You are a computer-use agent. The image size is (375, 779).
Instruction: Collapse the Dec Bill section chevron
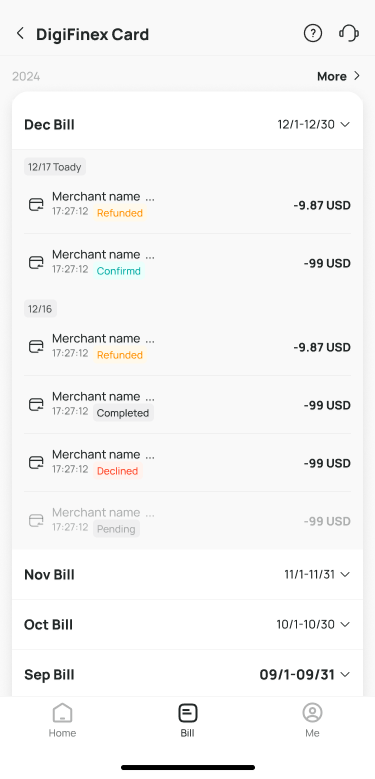pyautogui.click(x=345, y=124)
